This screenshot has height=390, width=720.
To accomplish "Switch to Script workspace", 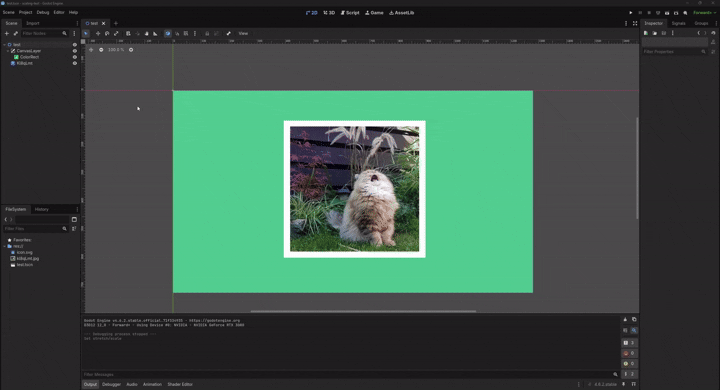I will [x=350, y=13].
